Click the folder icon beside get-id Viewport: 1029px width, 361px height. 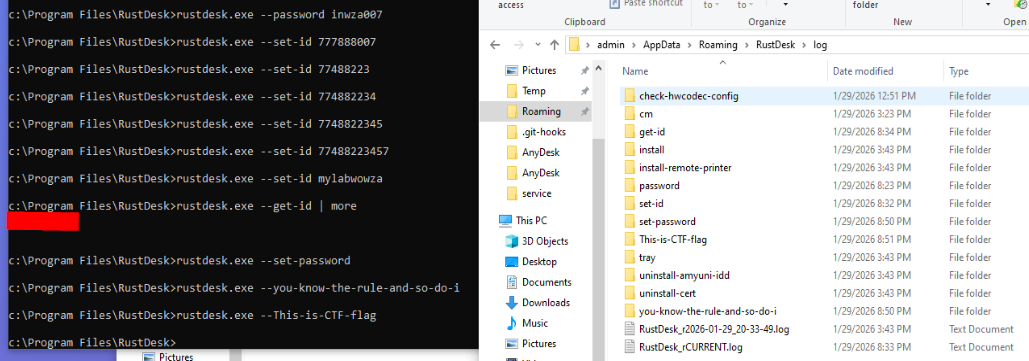pyautogui.click(x=630, y=132)
